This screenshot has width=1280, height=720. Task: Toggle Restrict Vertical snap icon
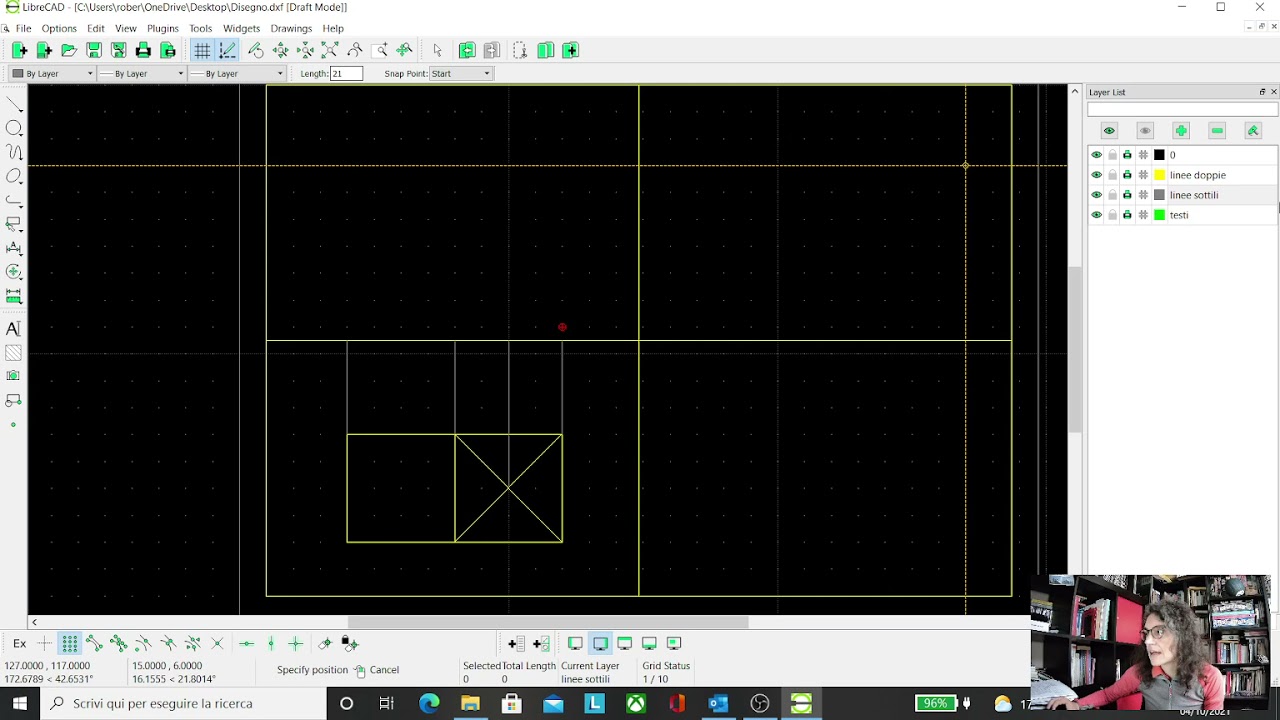click(x=271, y=643)
